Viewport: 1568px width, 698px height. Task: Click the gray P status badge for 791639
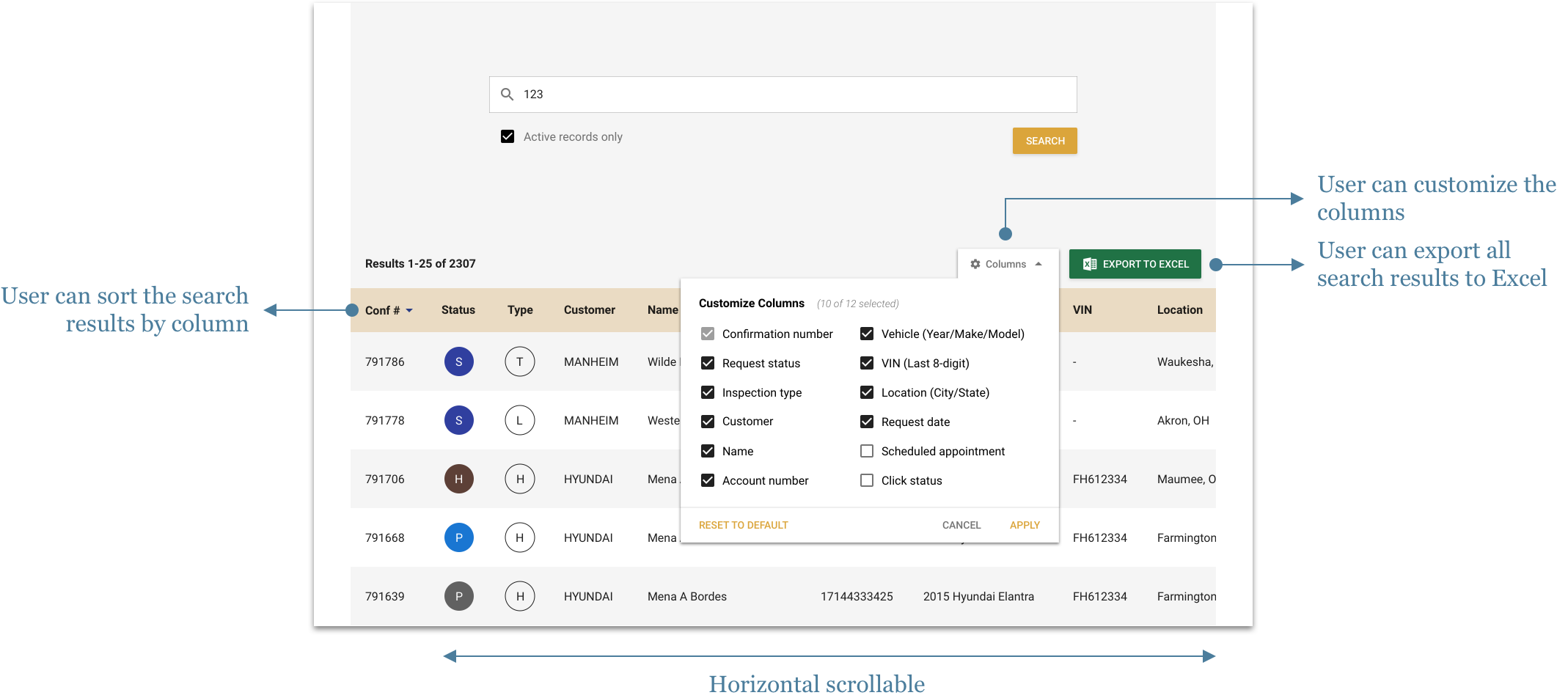tap(458, 596)
